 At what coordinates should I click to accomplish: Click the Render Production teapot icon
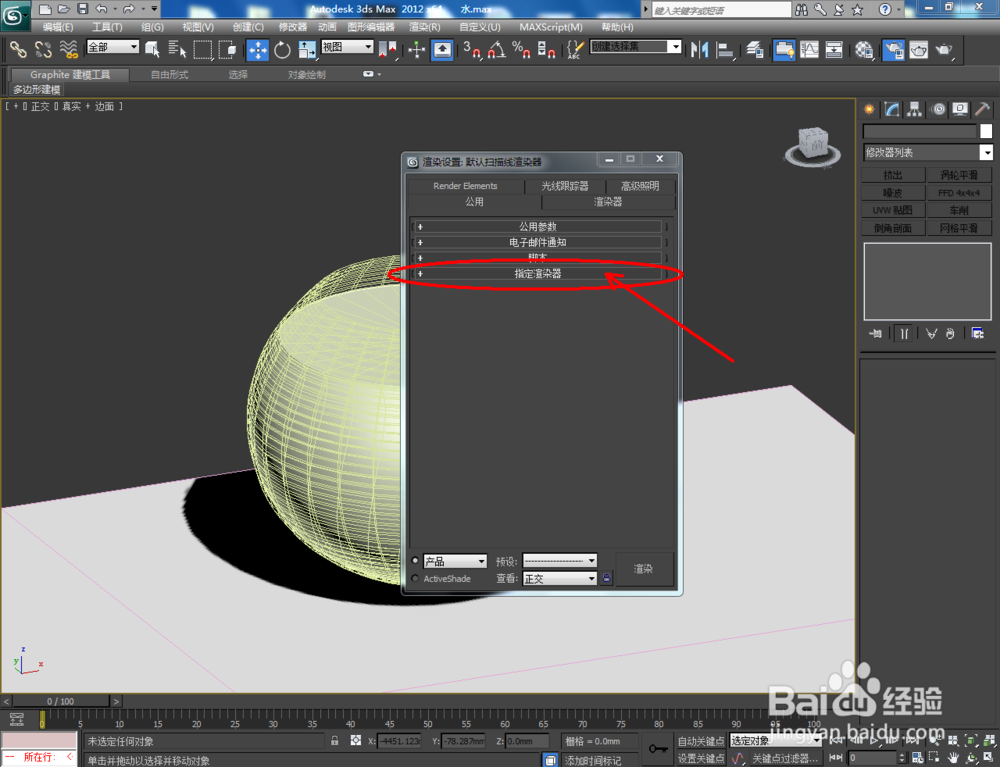tap(945, 49)
